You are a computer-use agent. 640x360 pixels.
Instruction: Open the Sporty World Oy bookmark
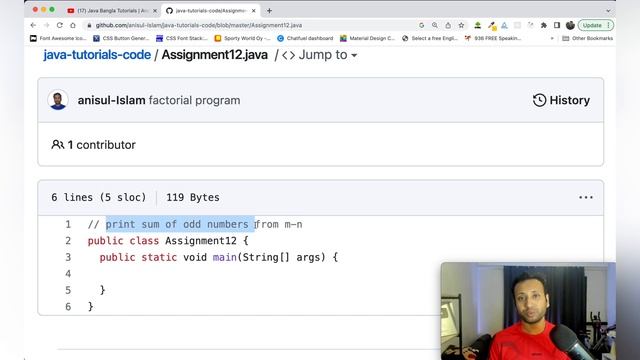tap(242, 38)
